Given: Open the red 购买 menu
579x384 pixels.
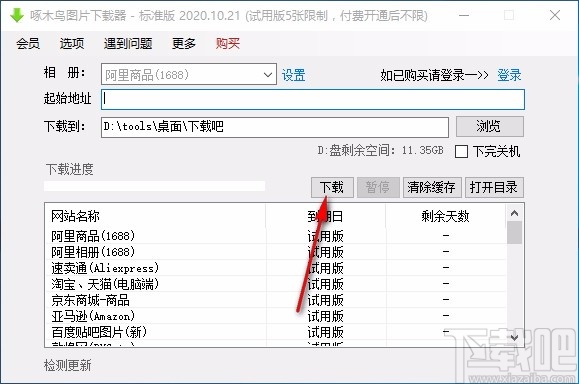Looking at the screenshot, I should [227, 44].
